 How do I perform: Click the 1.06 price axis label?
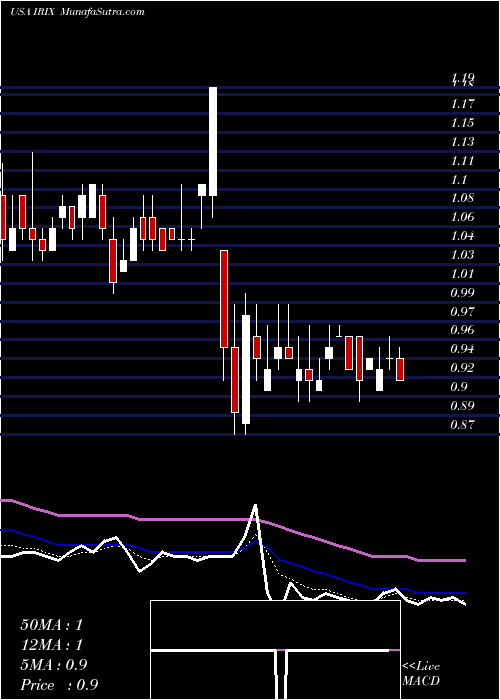(463, 217)
